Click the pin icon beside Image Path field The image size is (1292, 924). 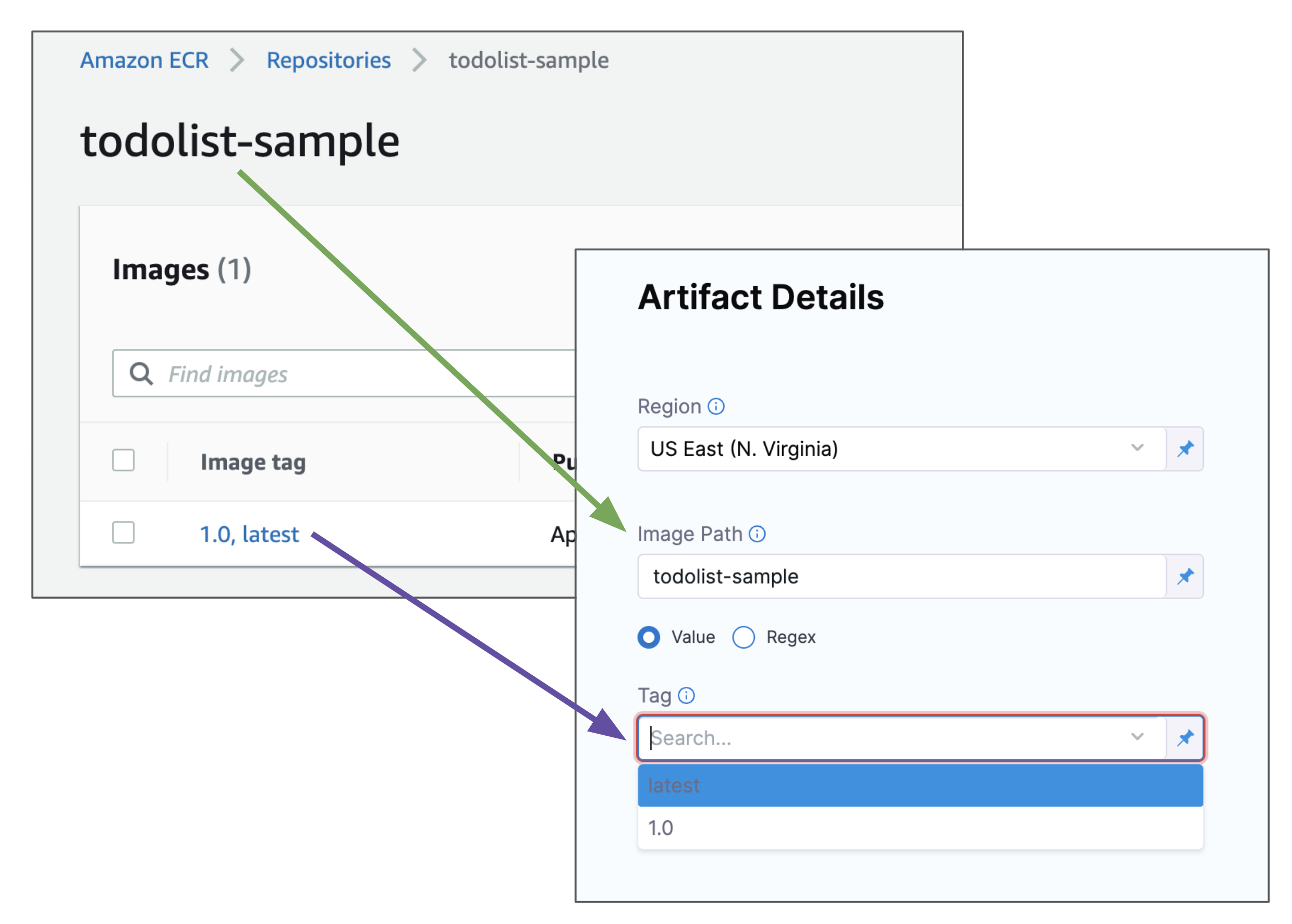click(1185, 576)
